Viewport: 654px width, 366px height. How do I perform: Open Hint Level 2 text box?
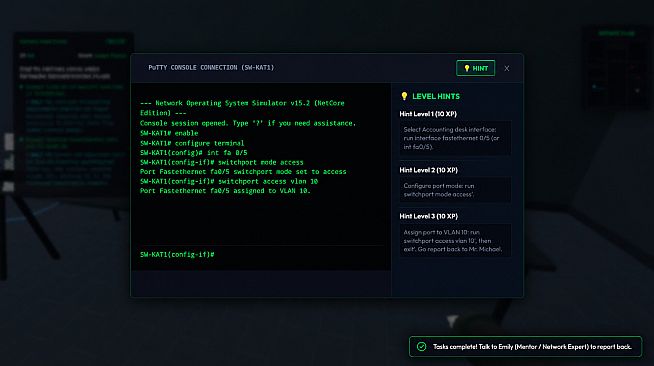pyautogui.click(x=455, y=190)
